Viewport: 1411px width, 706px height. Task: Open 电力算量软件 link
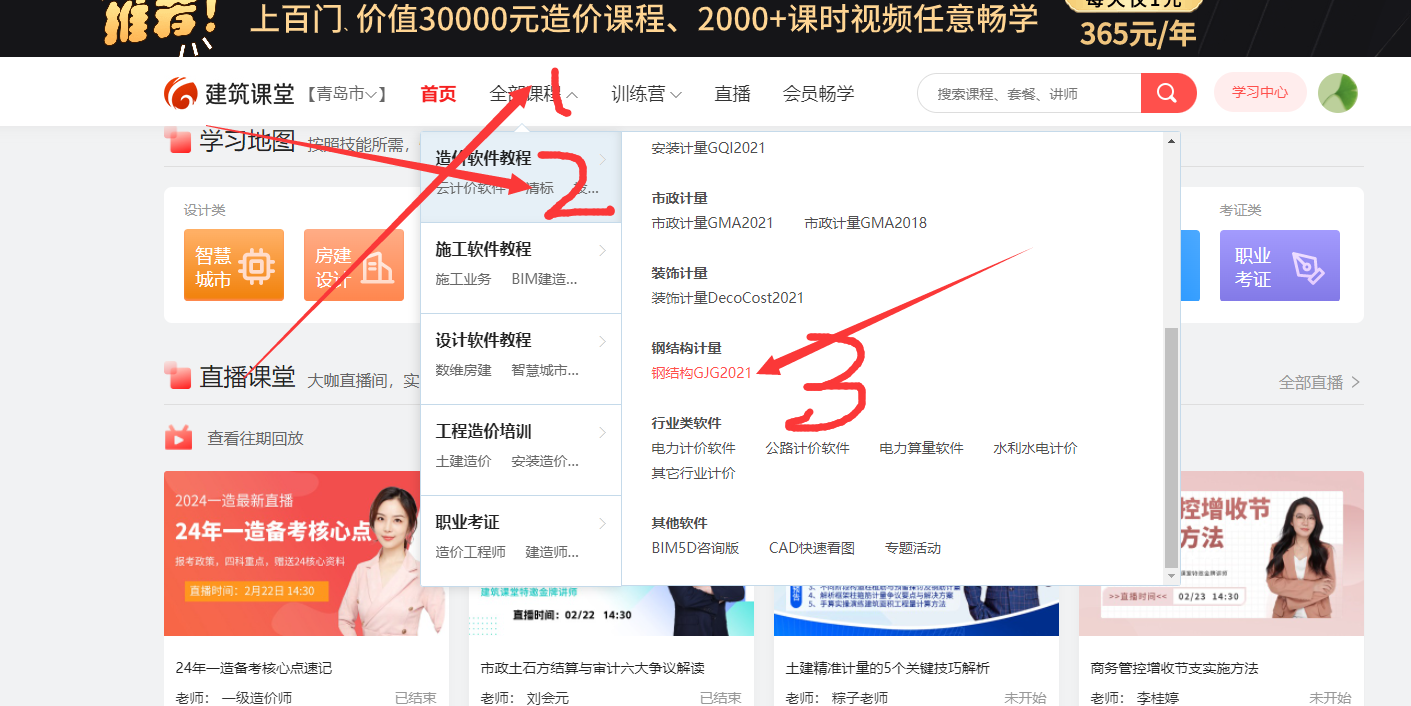921,448
